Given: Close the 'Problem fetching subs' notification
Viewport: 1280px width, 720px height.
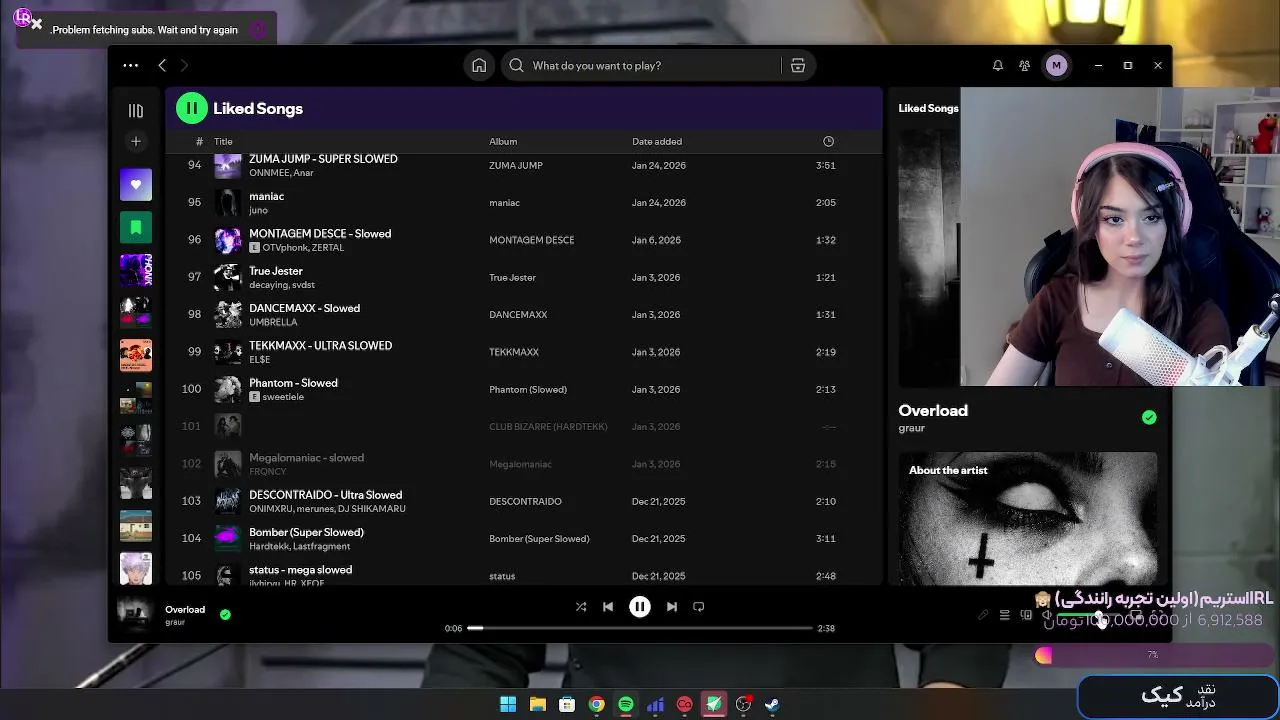Looking at the screenshot, I should point(37,24).
